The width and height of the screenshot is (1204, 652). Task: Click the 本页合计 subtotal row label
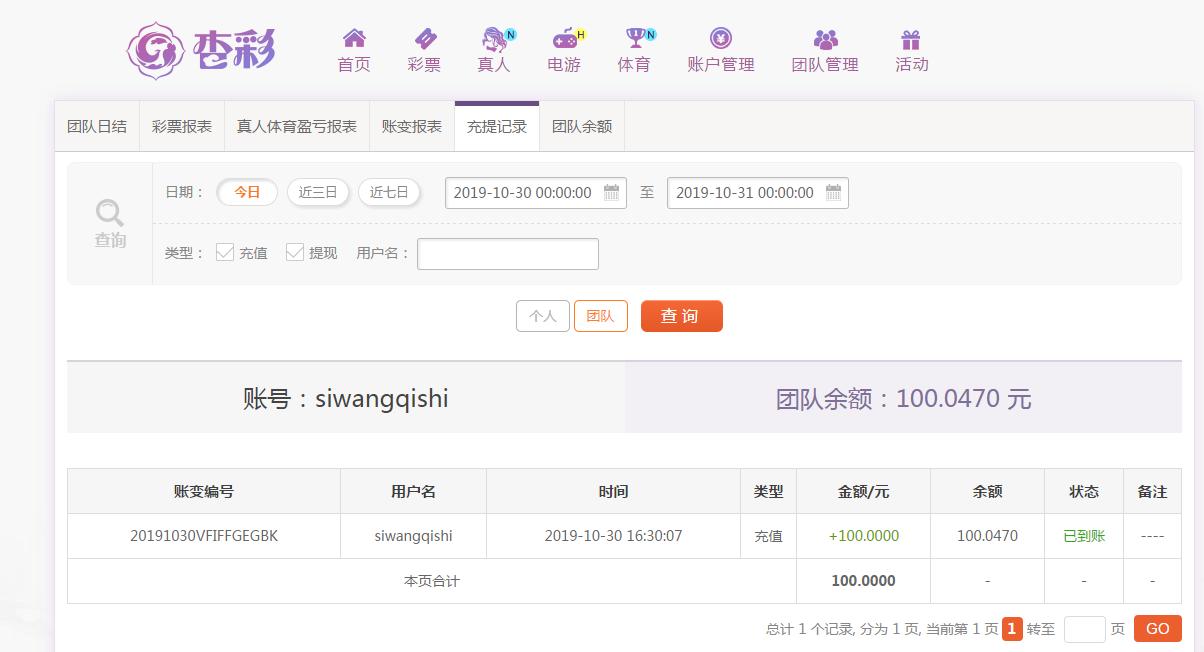coord(432,581)
